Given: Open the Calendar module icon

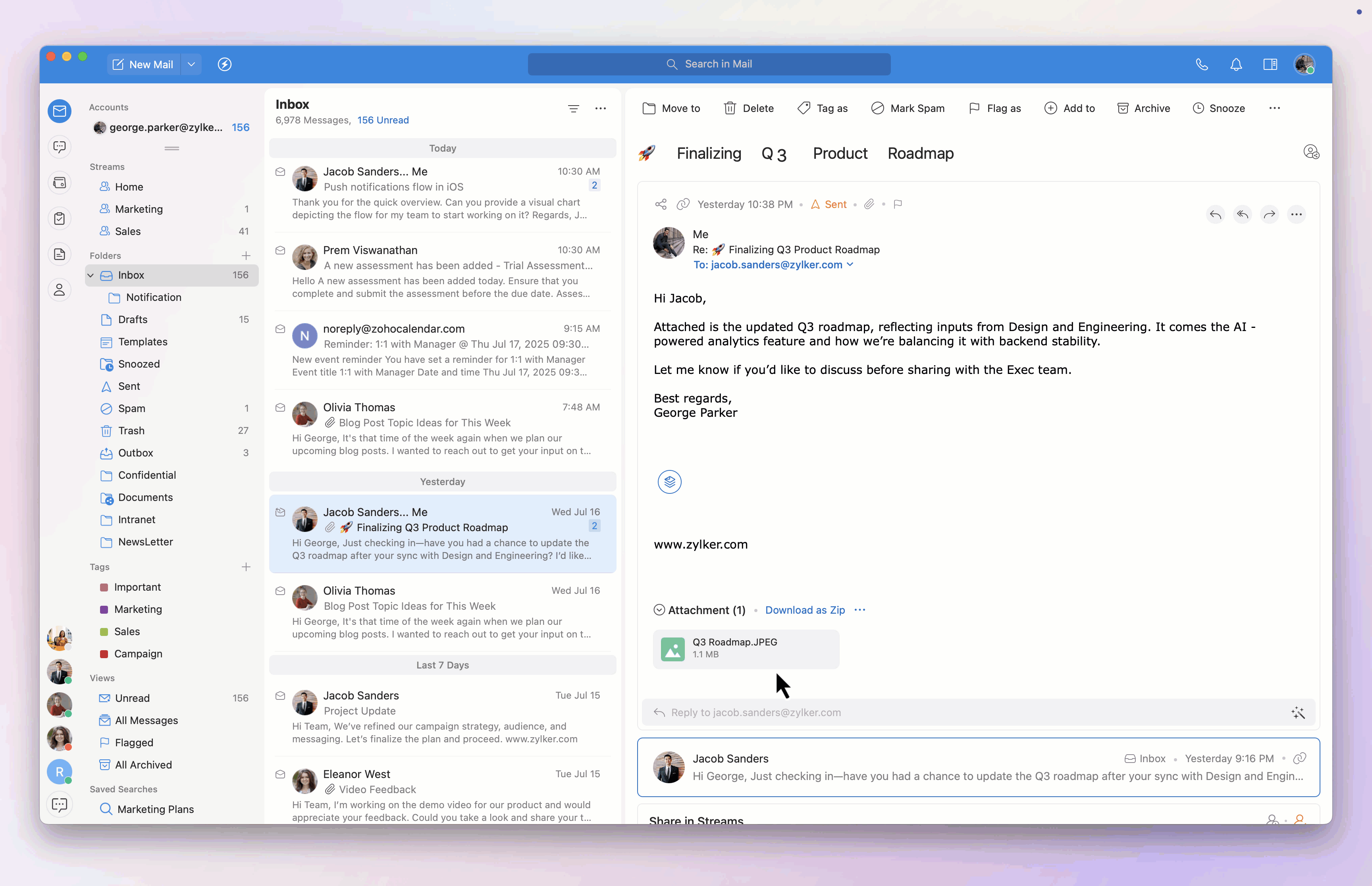Looking at the screenshot, I should pyautogui.click(x=59, y=183).
